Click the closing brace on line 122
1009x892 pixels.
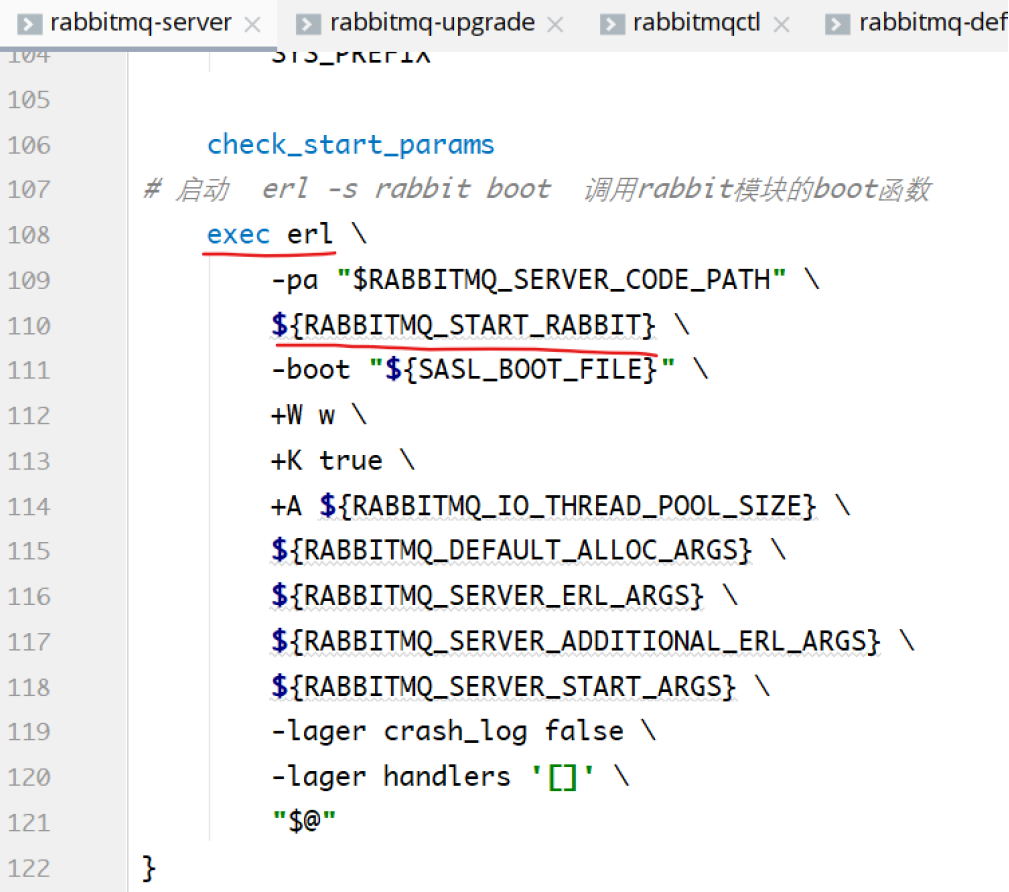(x=150, y=868)
